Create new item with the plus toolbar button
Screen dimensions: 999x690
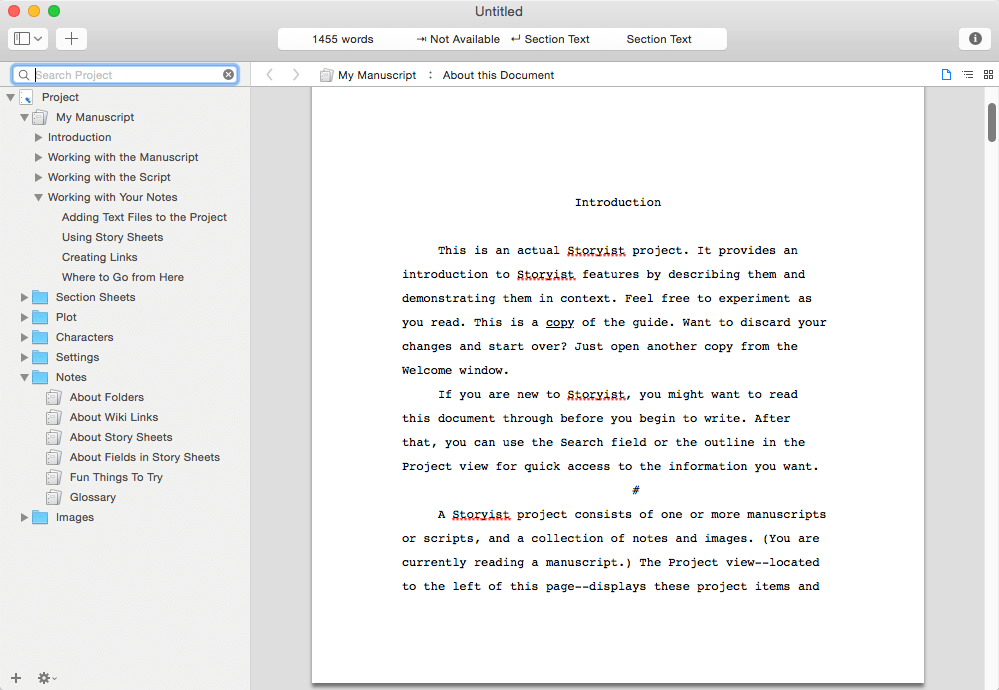[x=70, y=38]
